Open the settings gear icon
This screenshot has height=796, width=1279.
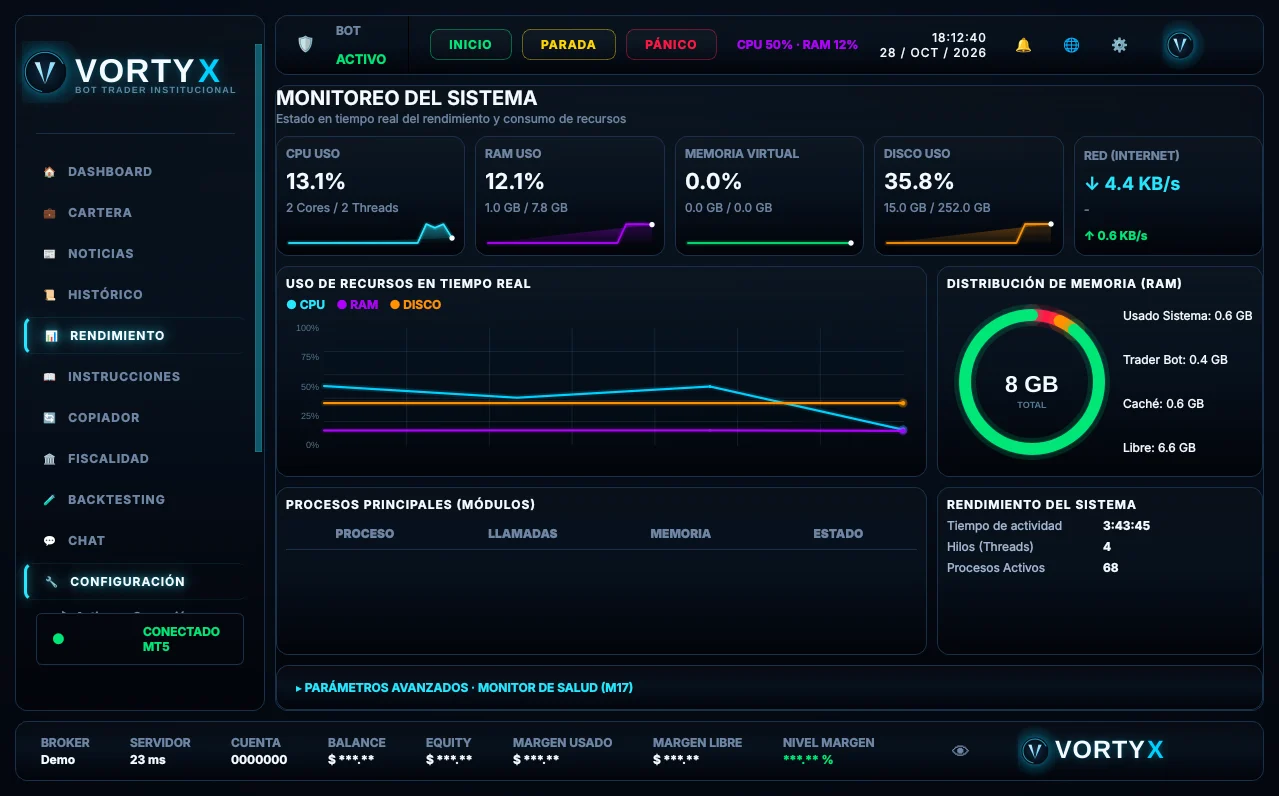1119,45
